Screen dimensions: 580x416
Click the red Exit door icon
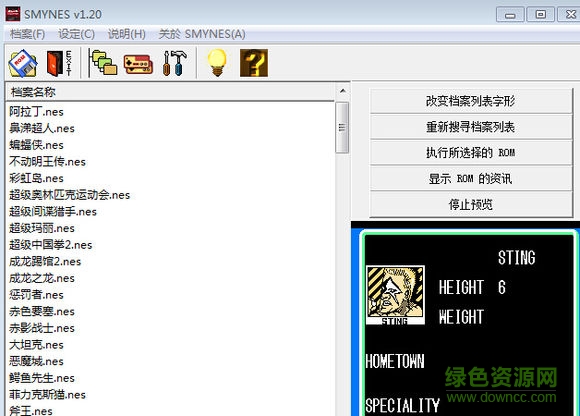coord(59,63)
